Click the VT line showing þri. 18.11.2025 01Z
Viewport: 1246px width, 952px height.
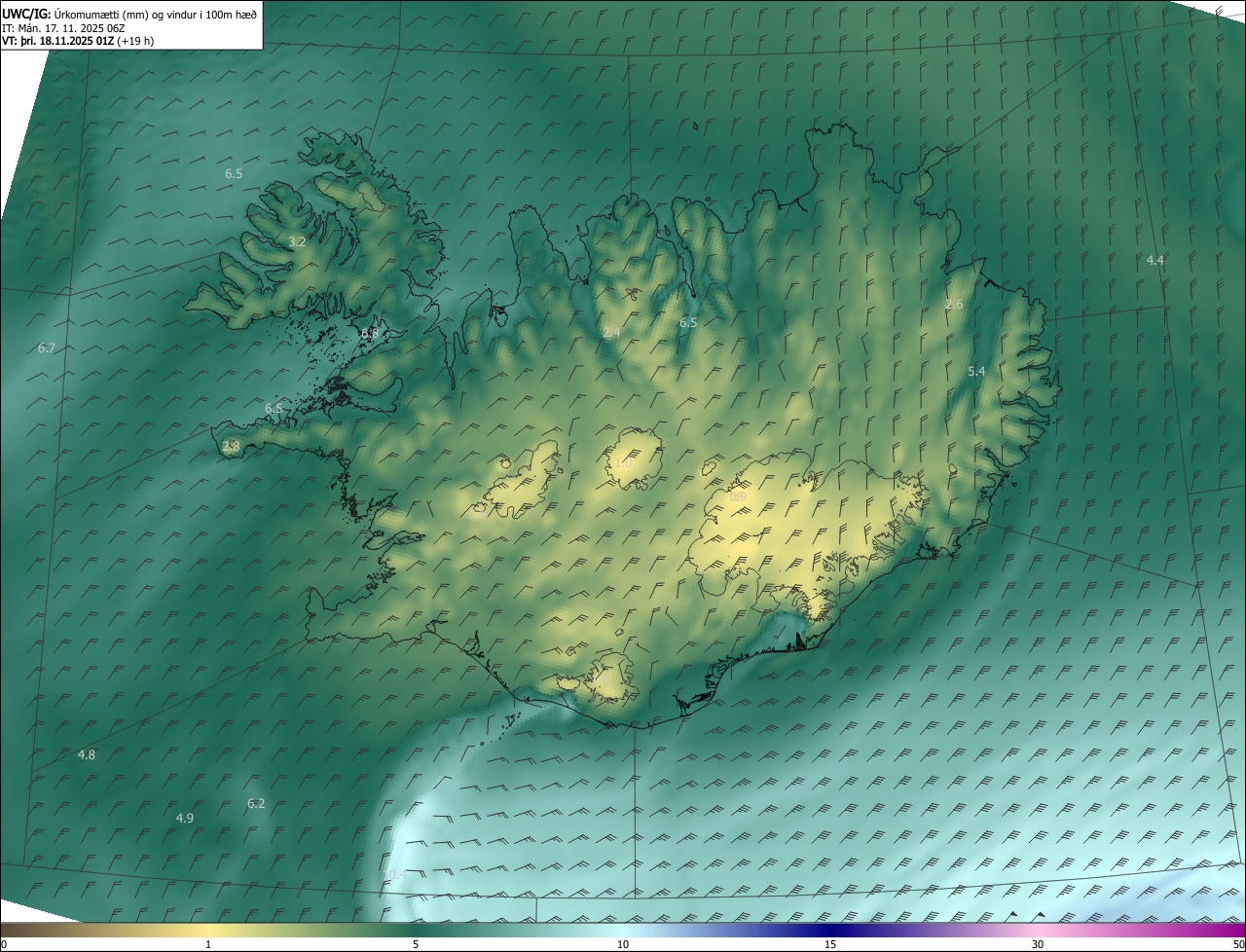(x=78, y=41)
